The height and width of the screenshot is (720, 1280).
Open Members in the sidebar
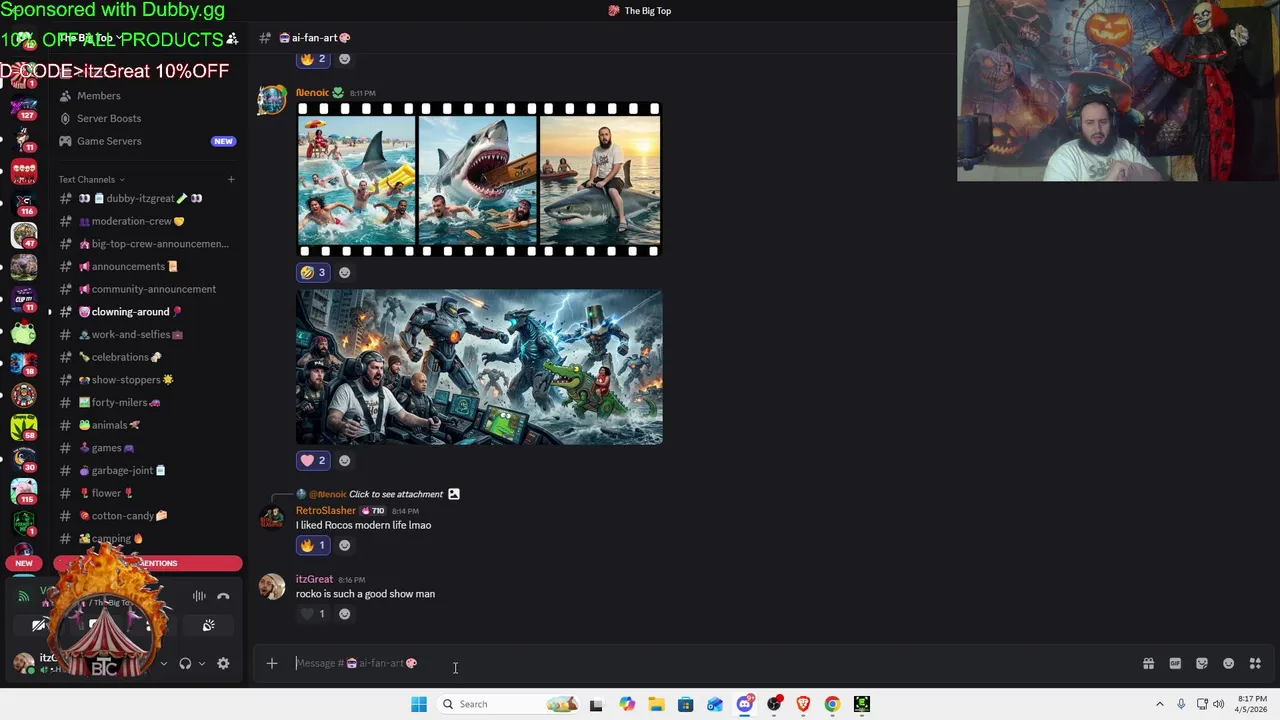(x=99, y=96)
